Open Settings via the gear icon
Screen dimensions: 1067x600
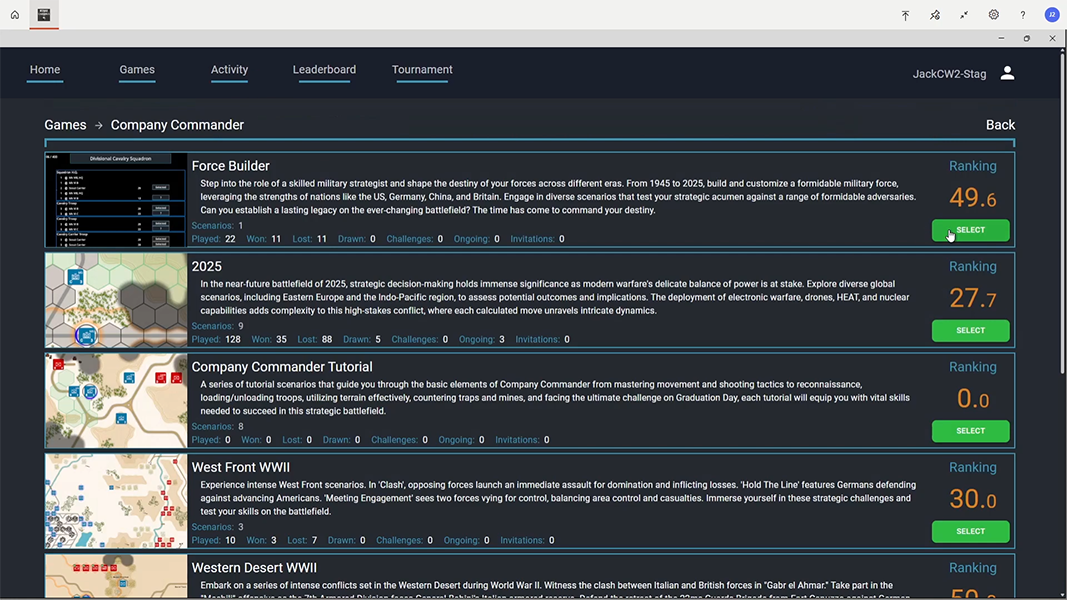coord(993,15)
